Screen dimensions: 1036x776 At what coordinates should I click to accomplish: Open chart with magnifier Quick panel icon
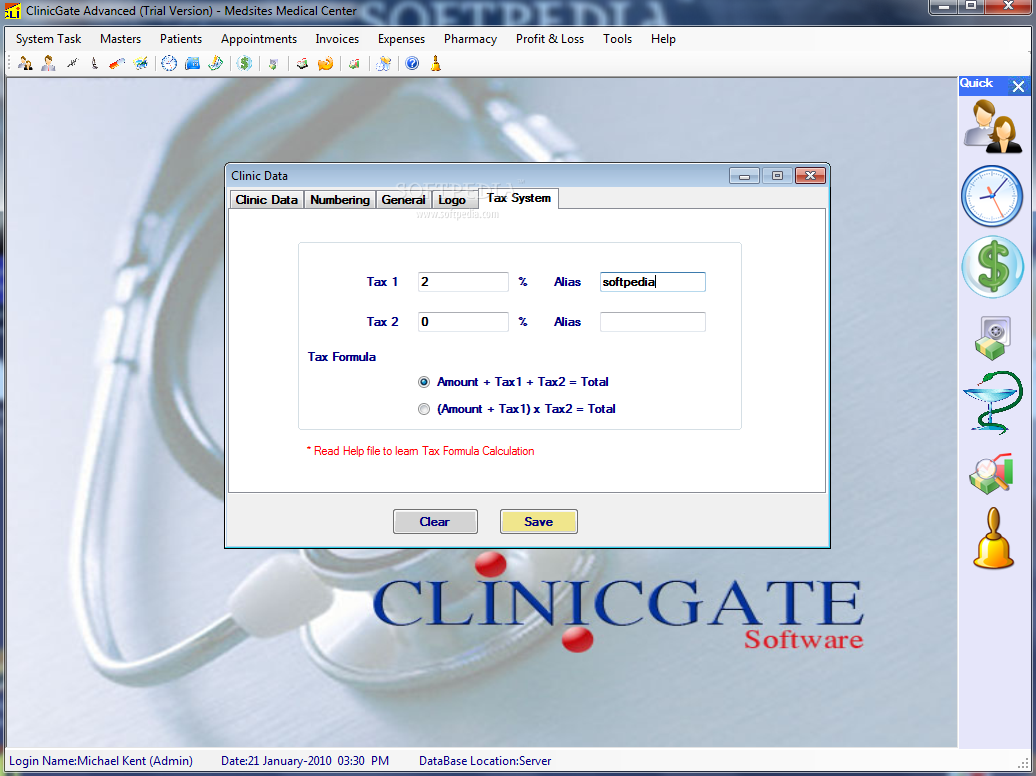click(991, 473)
